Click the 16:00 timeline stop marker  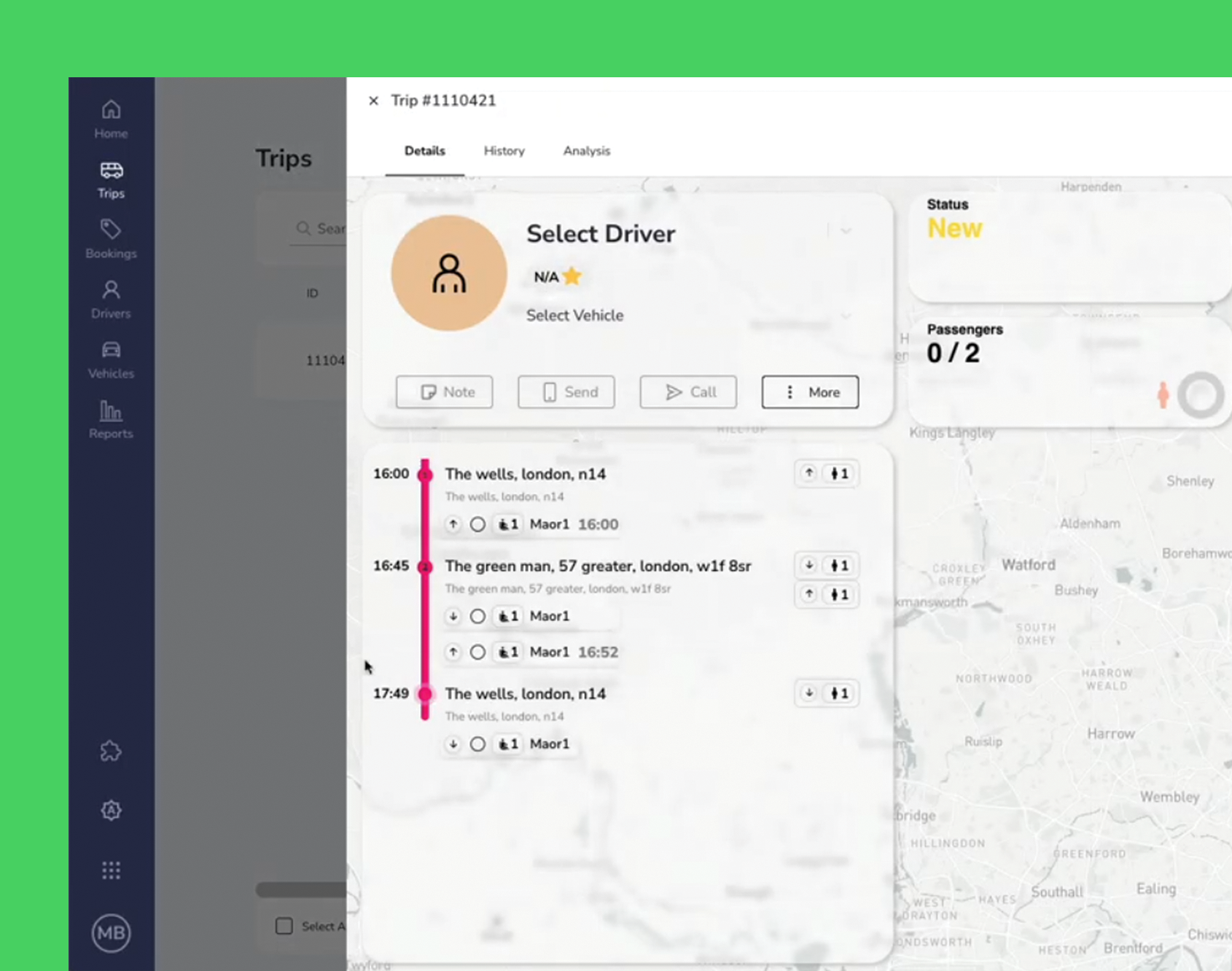click(425, 475)
